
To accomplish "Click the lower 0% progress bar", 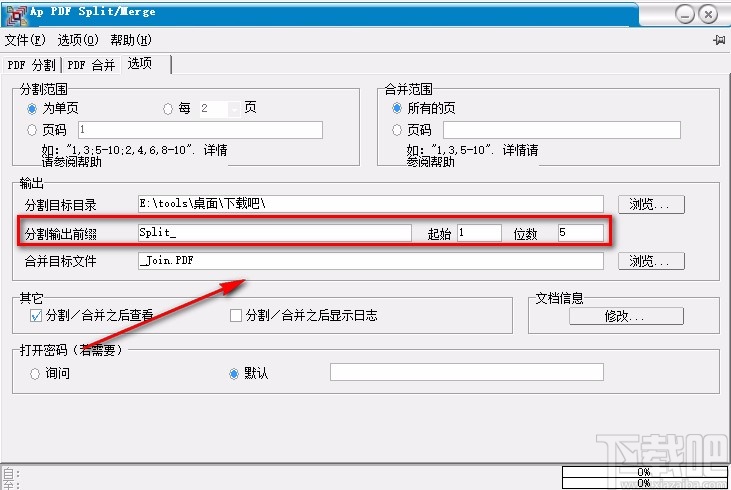I will [644, 483].
